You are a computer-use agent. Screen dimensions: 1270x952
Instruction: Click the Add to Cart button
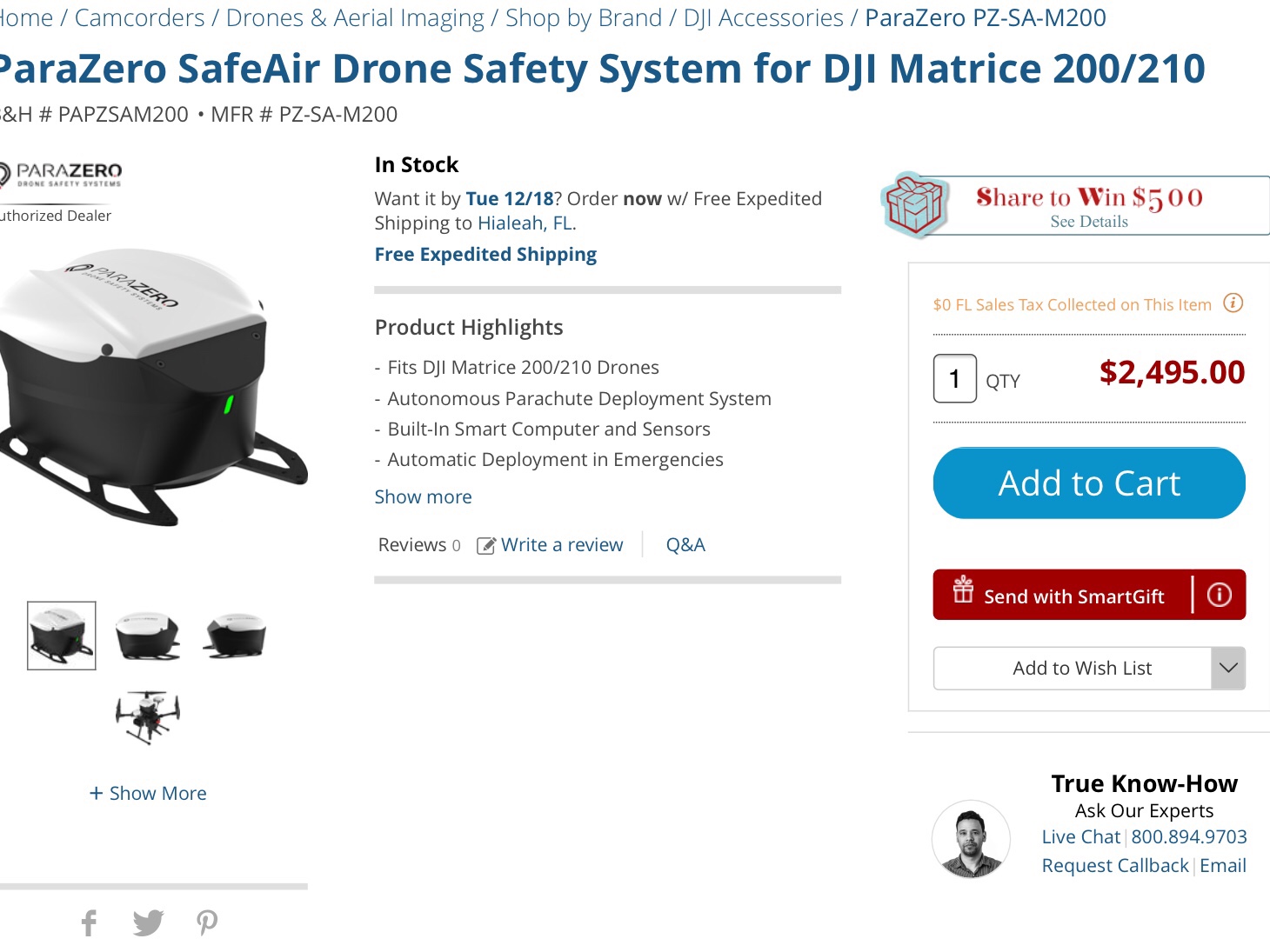point(1089,483)
